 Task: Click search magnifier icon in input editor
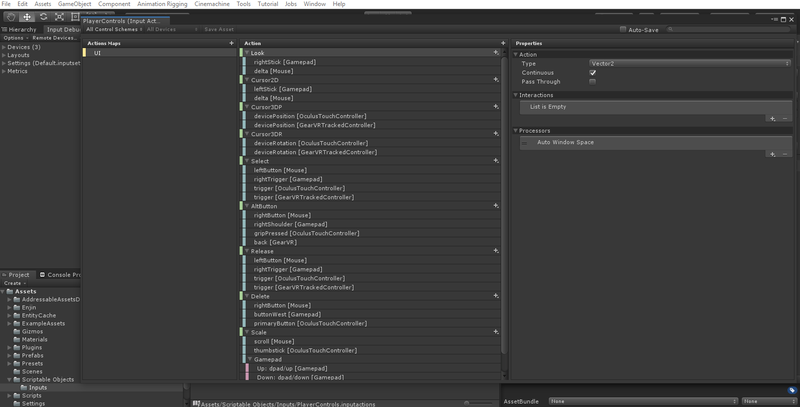(670, 30)
